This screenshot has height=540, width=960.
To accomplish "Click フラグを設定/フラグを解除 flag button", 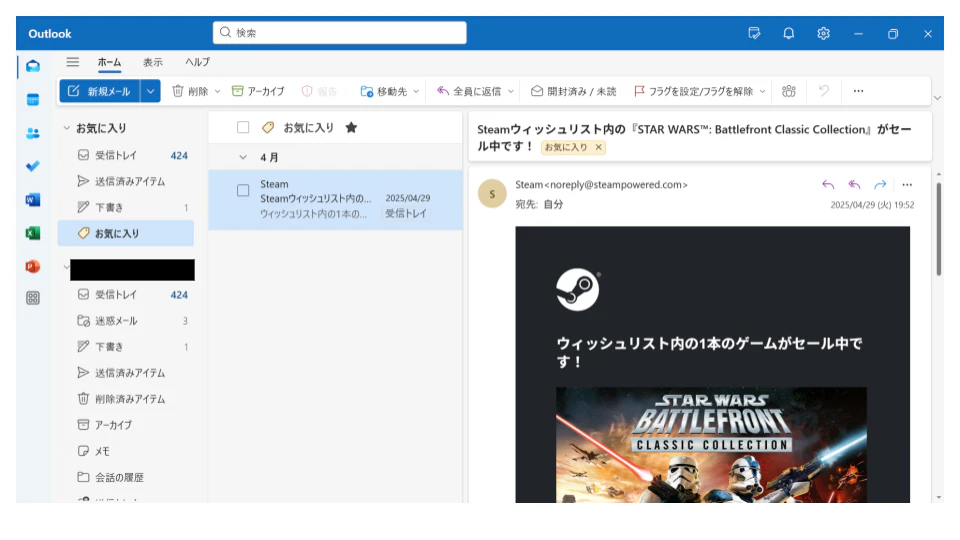I will click(693, 91).
